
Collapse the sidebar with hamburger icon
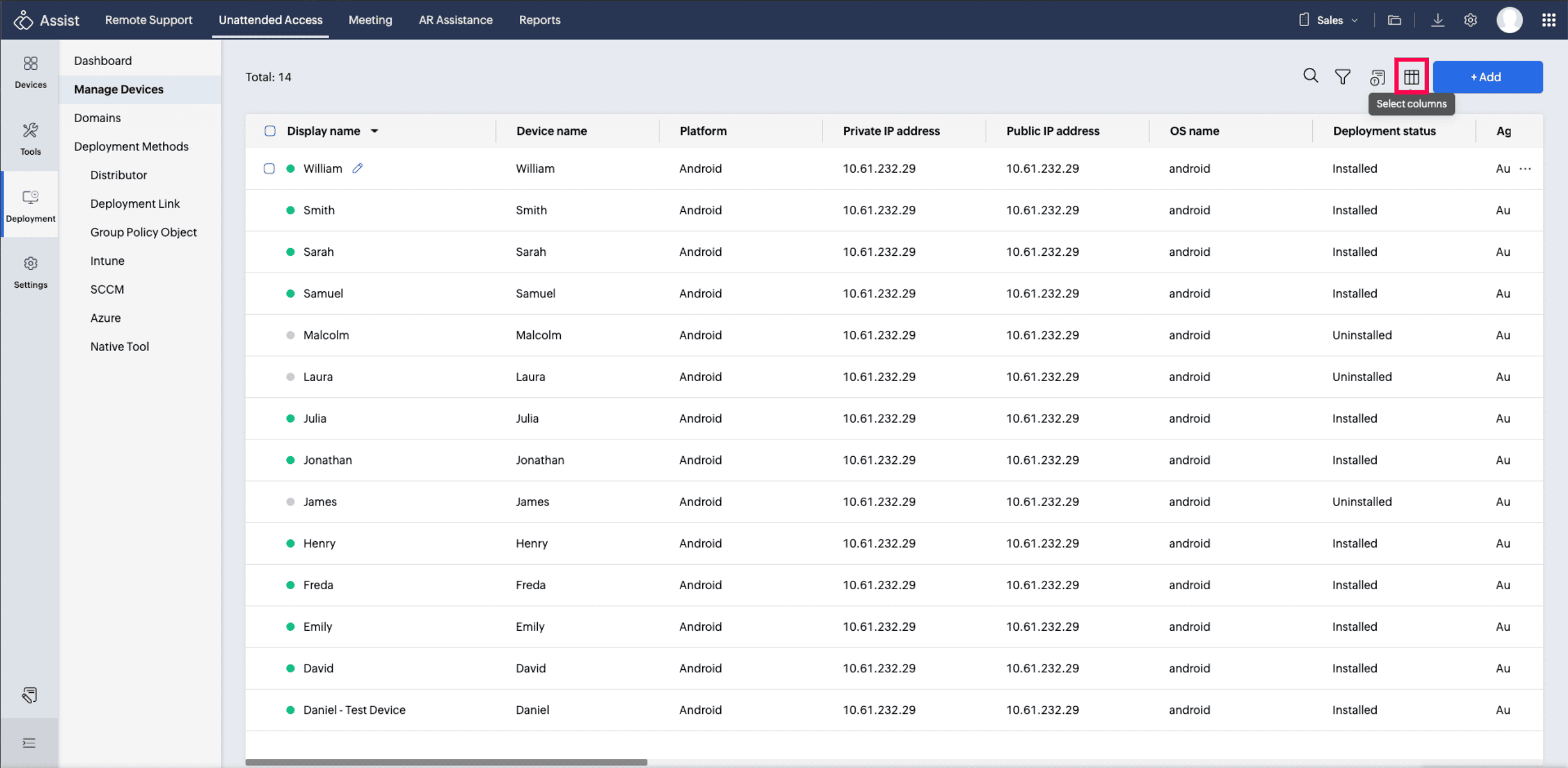29,743
